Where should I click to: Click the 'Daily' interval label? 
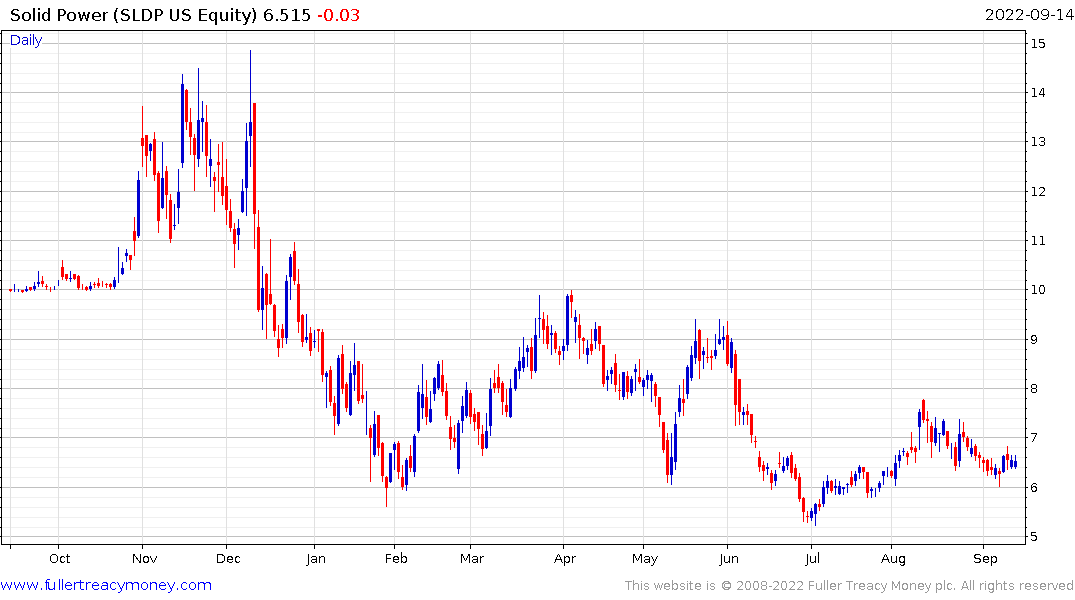[x=26, y=40]
